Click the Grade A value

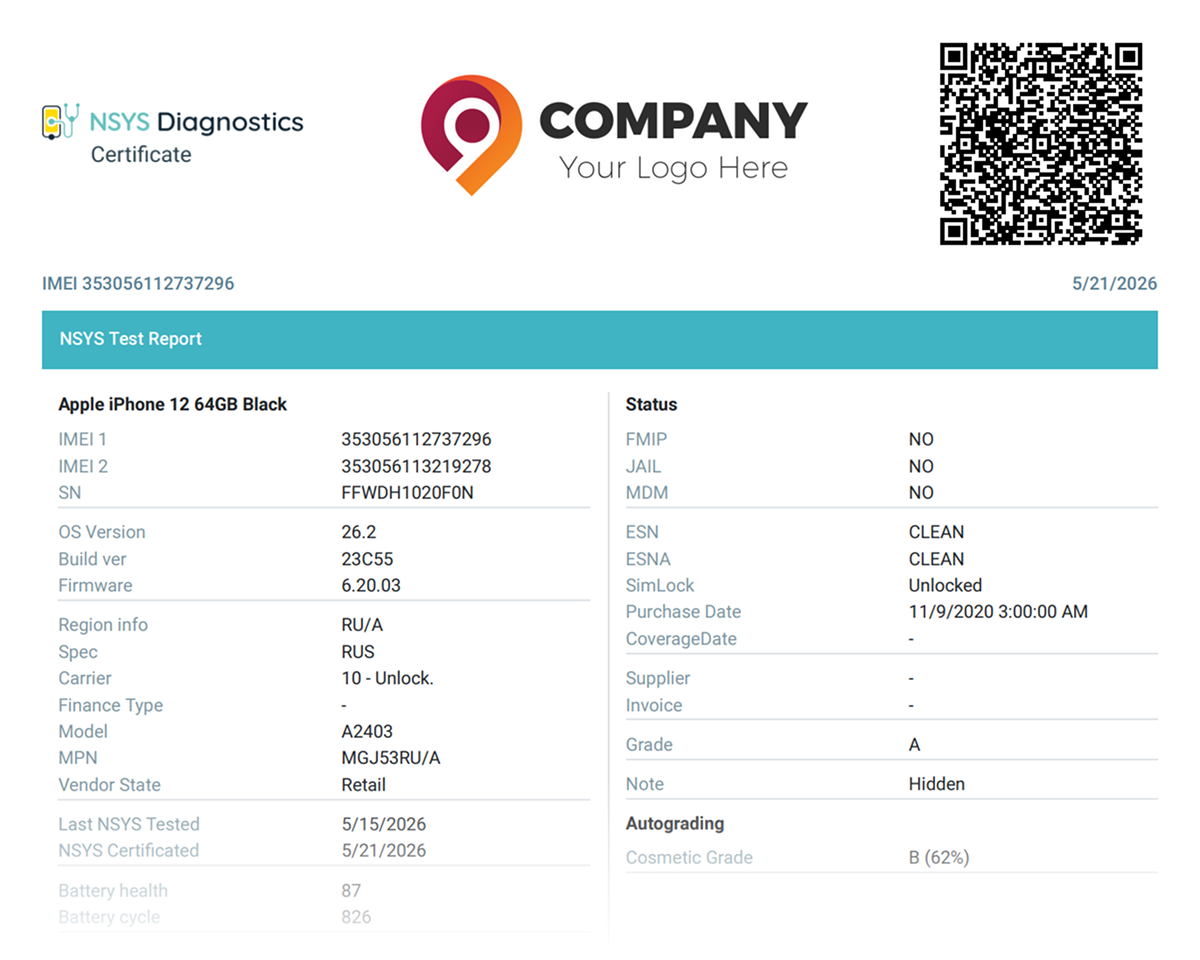[914, 745]
